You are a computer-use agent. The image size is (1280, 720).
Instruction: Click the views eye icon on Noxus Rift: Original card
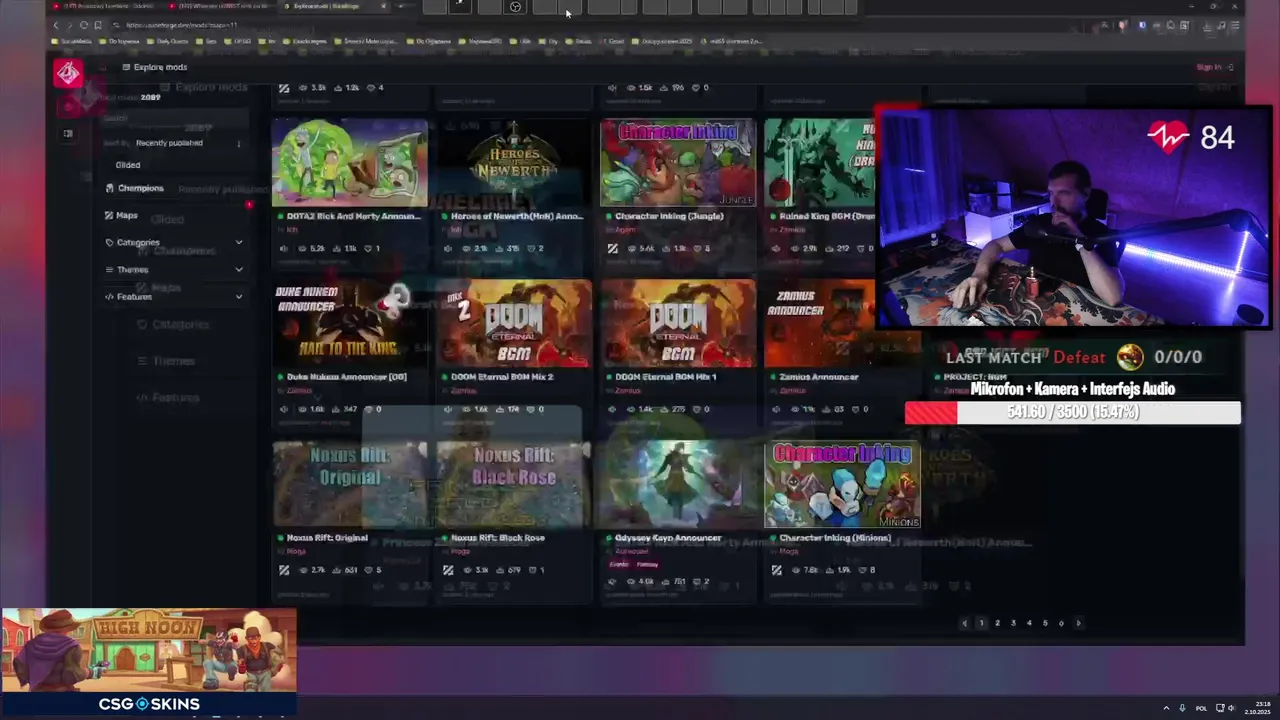[x=303, y=570]
